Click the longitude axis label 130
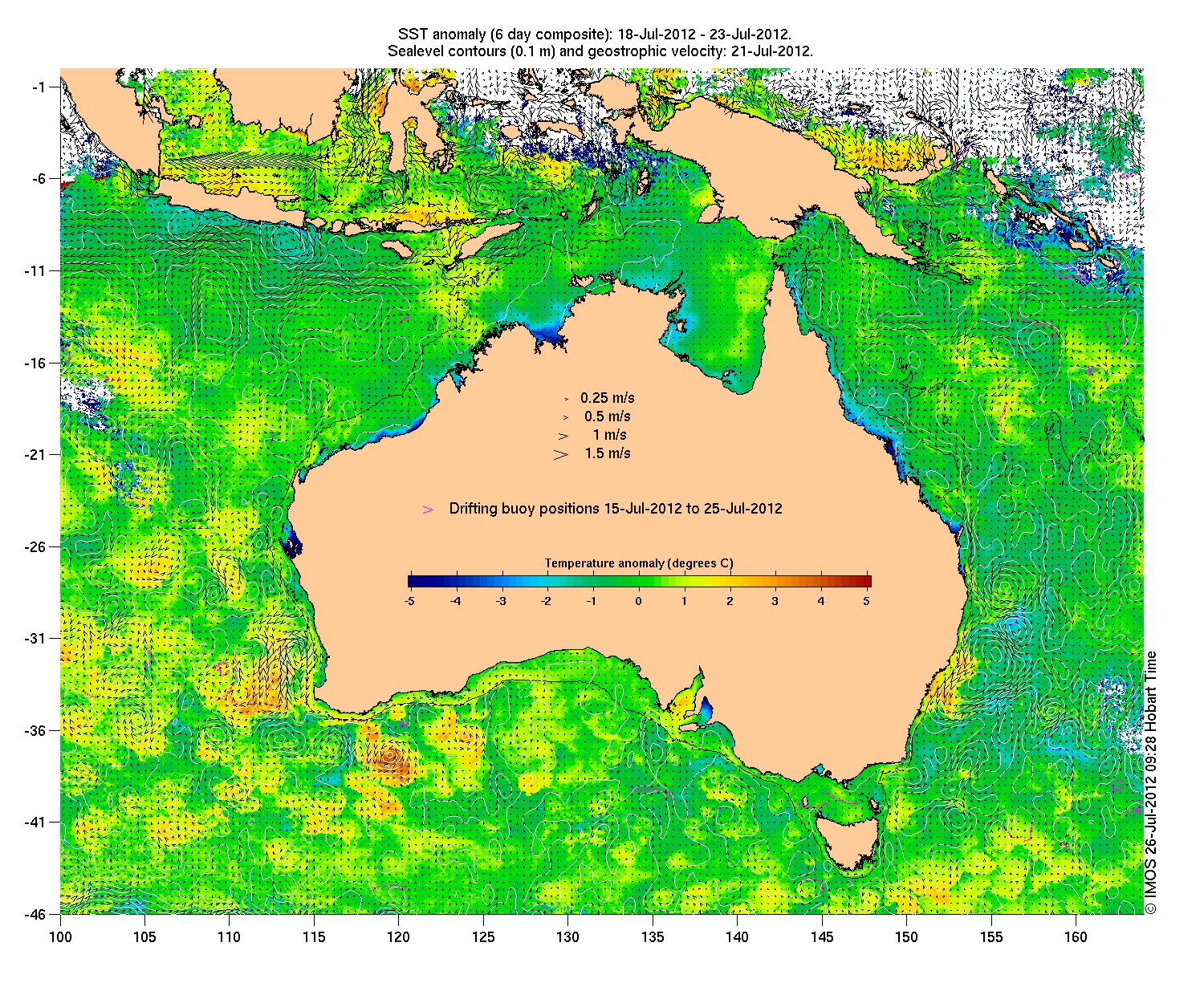This screenshot has height=983, width=1204. 567,937
